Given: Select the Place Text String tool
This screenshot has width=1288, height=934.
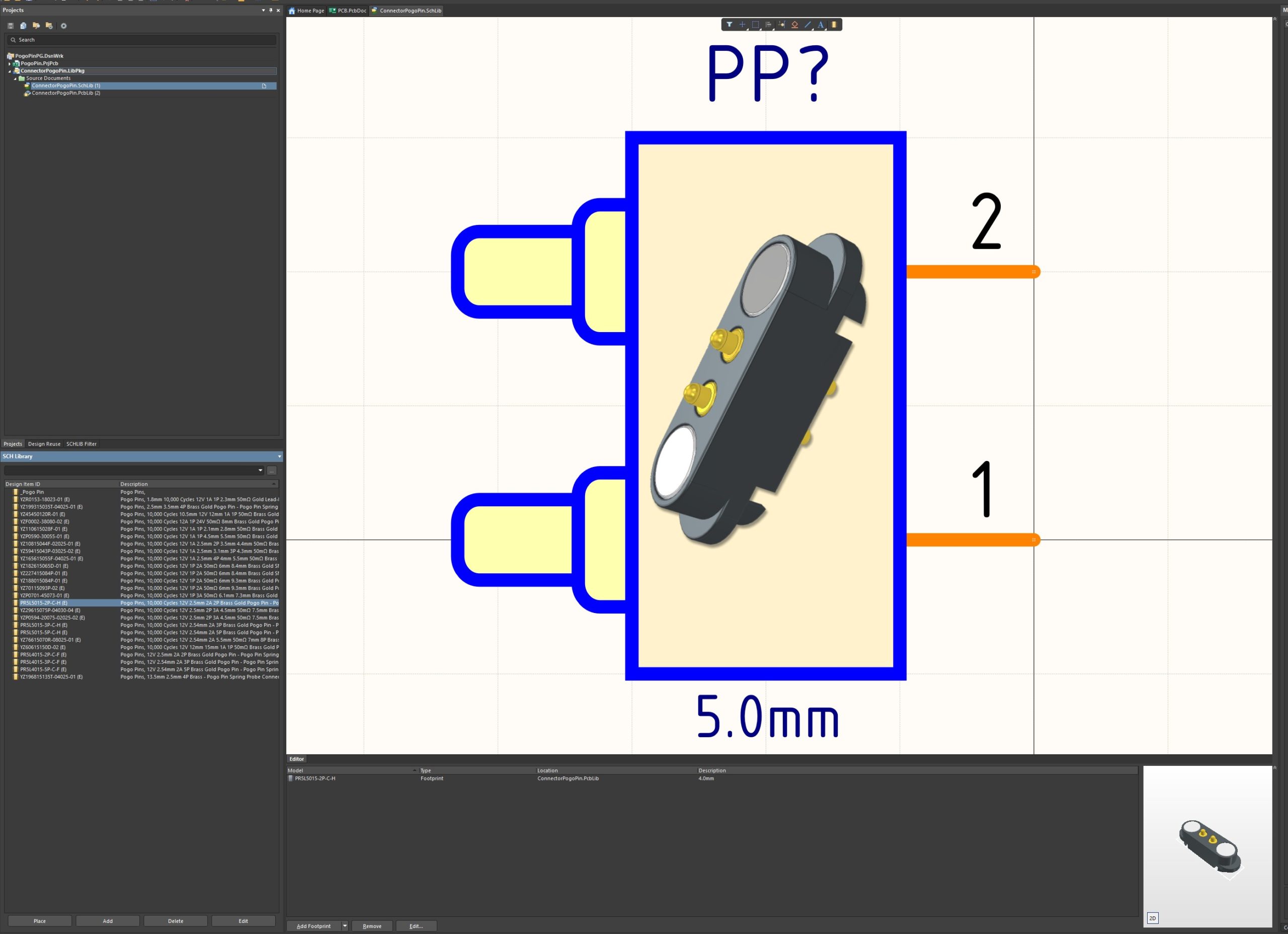Looking at the screenshot, I should 821,25.
